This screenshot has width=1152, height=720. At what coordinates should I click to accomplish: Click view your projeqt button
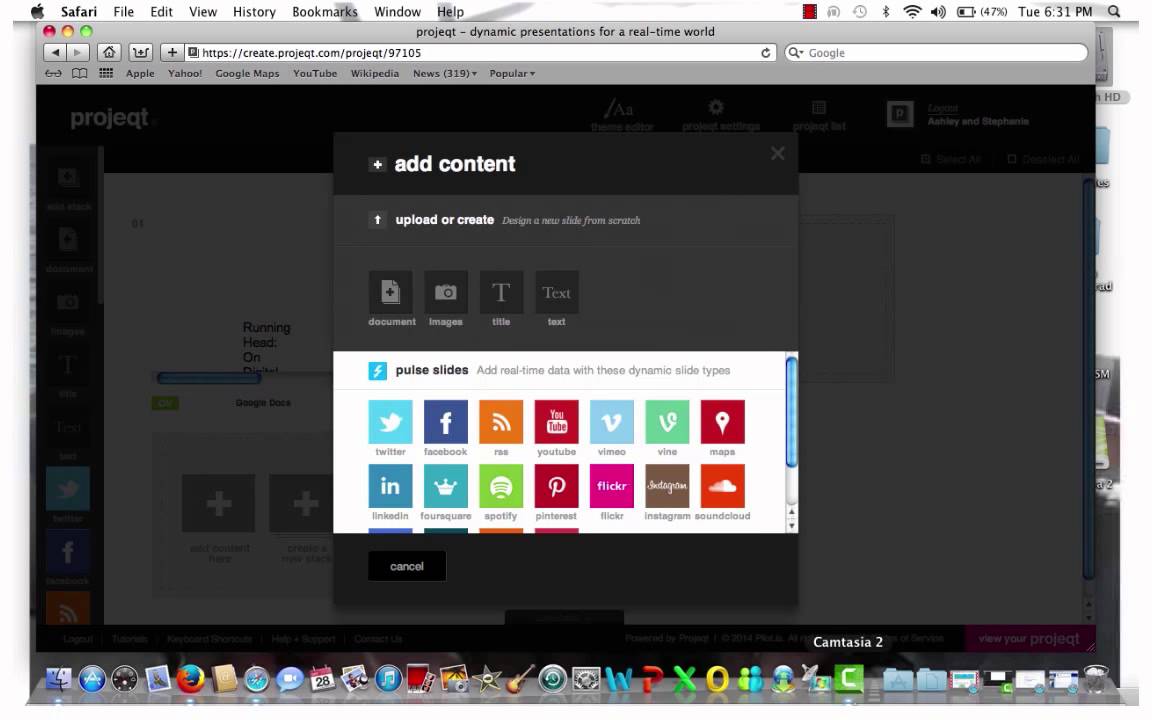(1029, 638)
